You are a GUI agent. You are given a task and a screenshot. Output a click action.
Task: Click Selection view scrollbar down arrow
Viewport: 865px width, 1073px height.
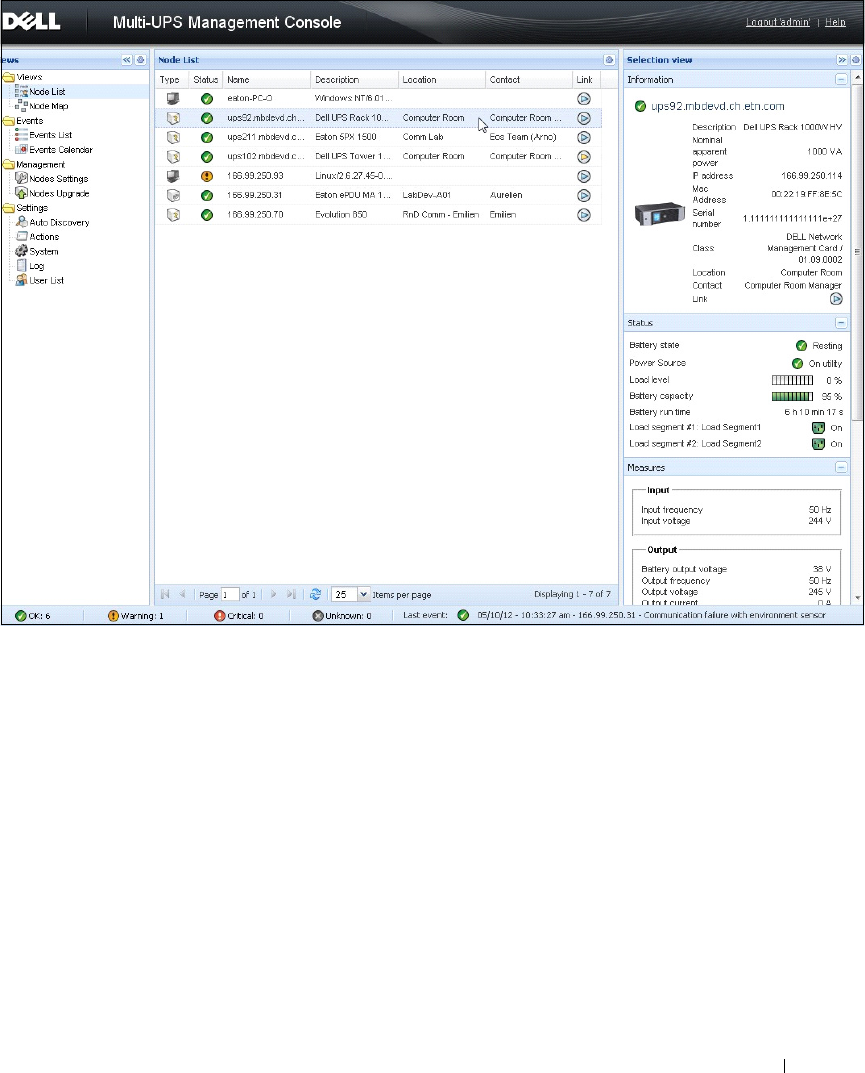(857, 598)
